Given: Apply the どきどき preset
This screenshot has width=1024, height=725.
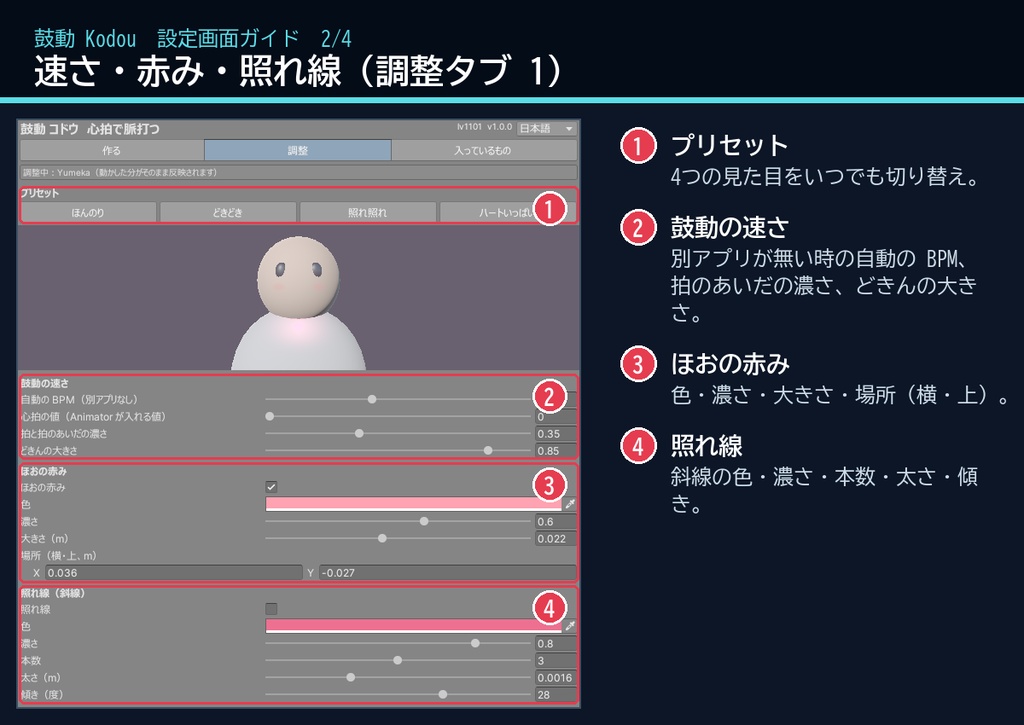Looking at the screenshot, I should [x=228, y=212].
